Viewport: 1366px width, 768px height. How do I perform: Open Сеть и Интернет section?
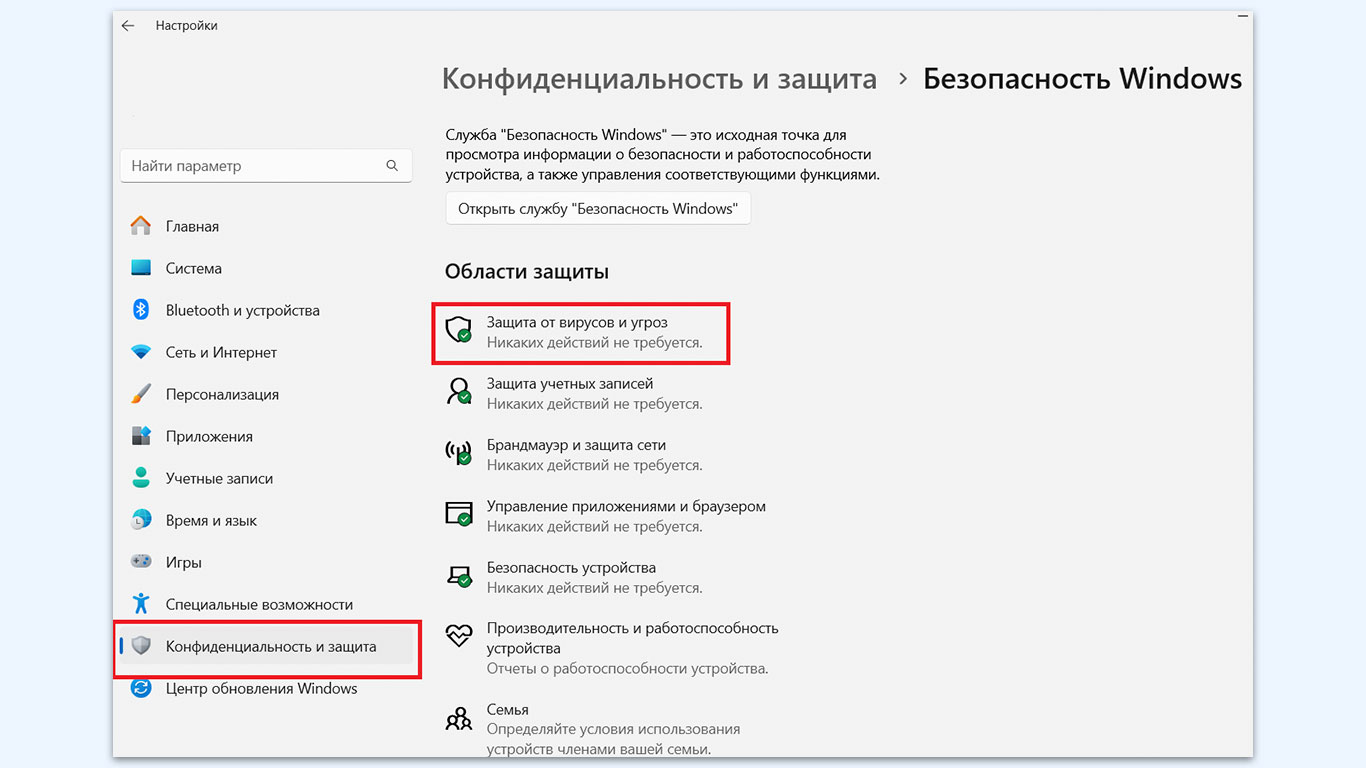tap(265, 352)
